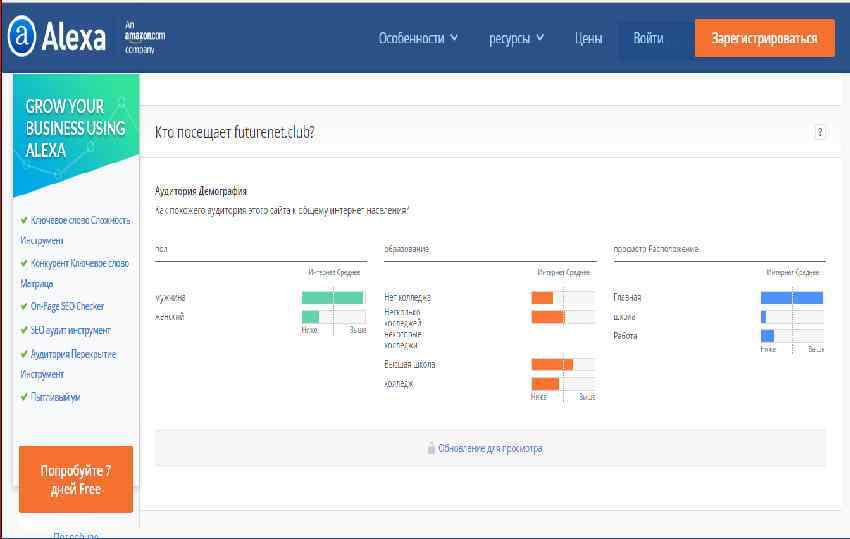Open Аудитория Перекрытие Инструмент link
Image resolution: width=850 pixels, height=539 pixels.
click(68, 364)
